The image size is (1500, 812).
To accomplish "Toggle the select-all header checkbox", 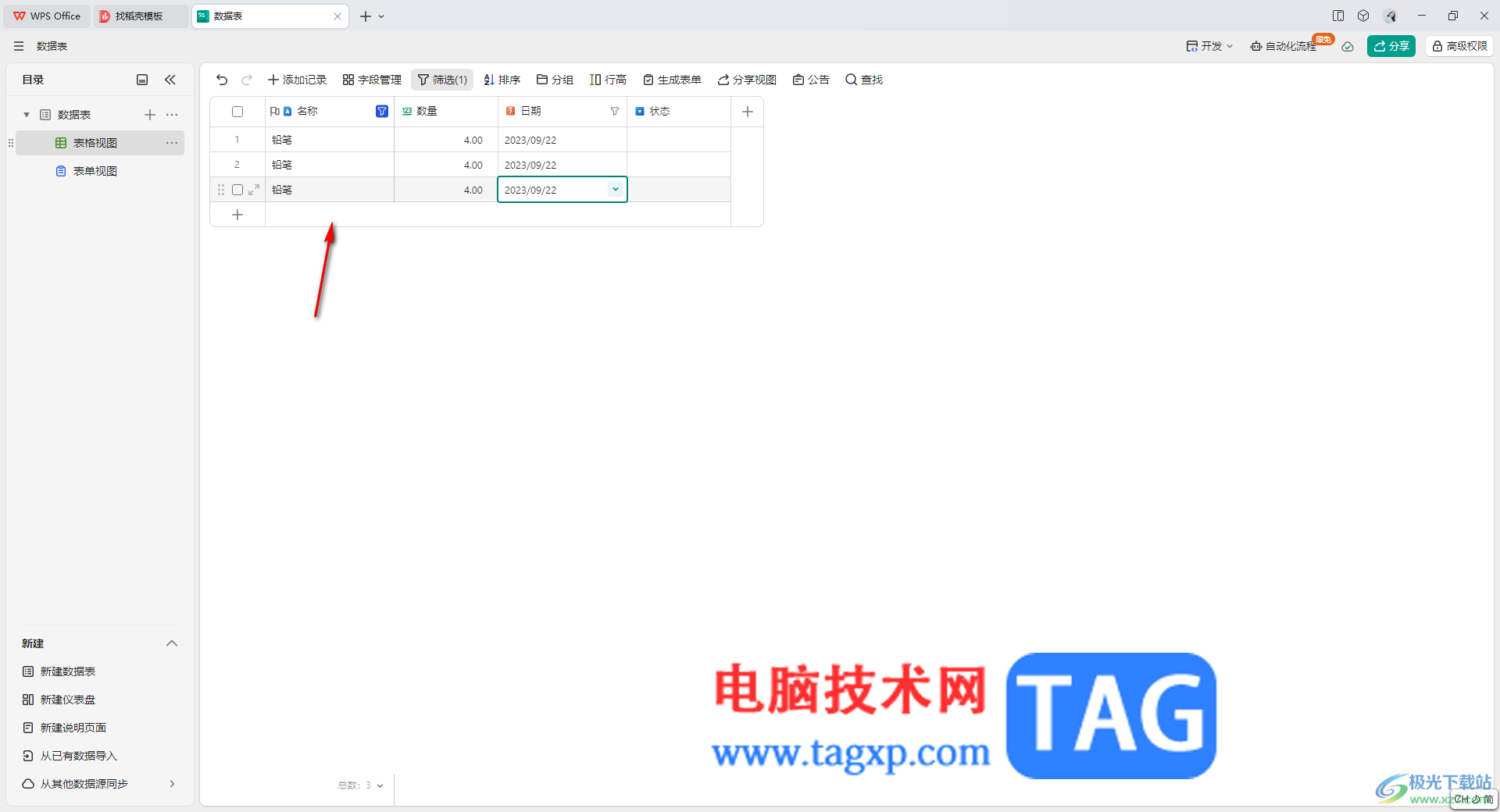I will point(237,112).
